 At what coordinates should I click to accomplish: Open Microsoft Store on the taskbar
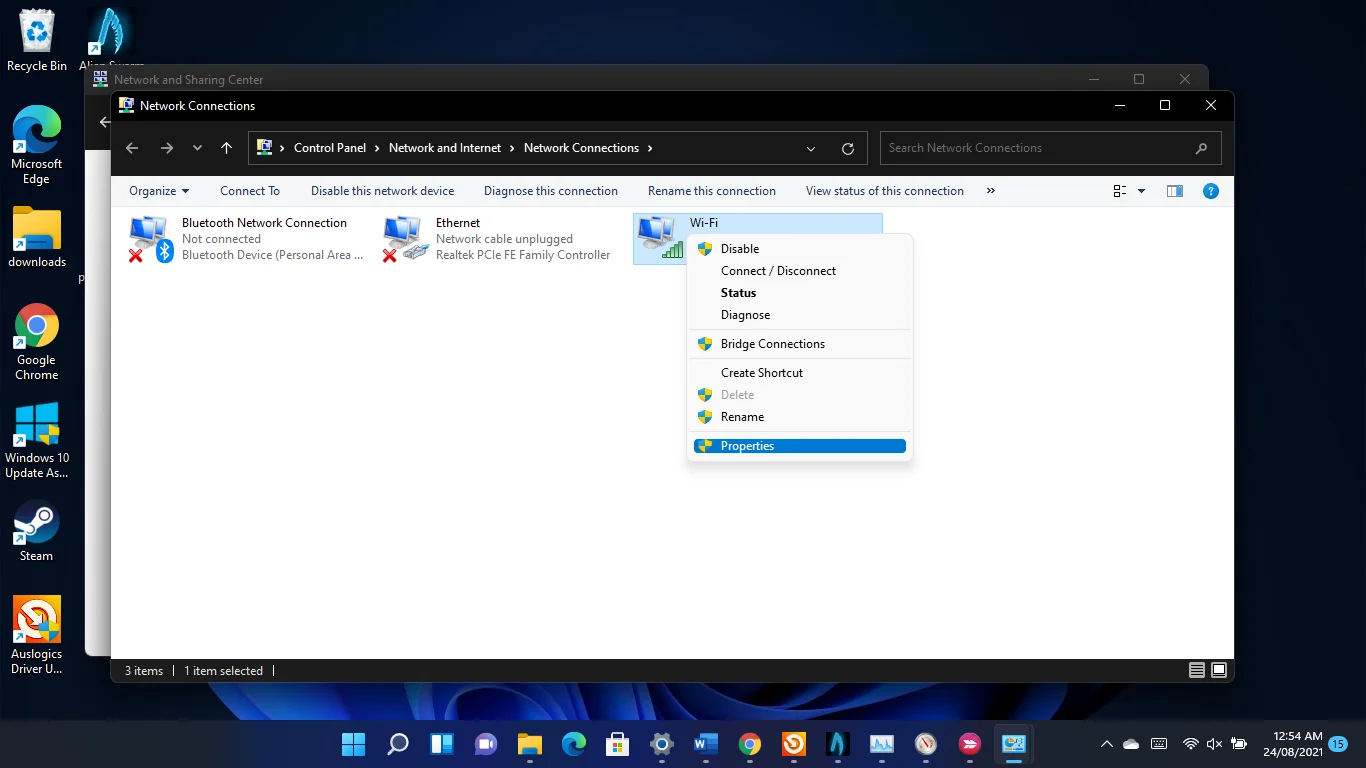618,744
